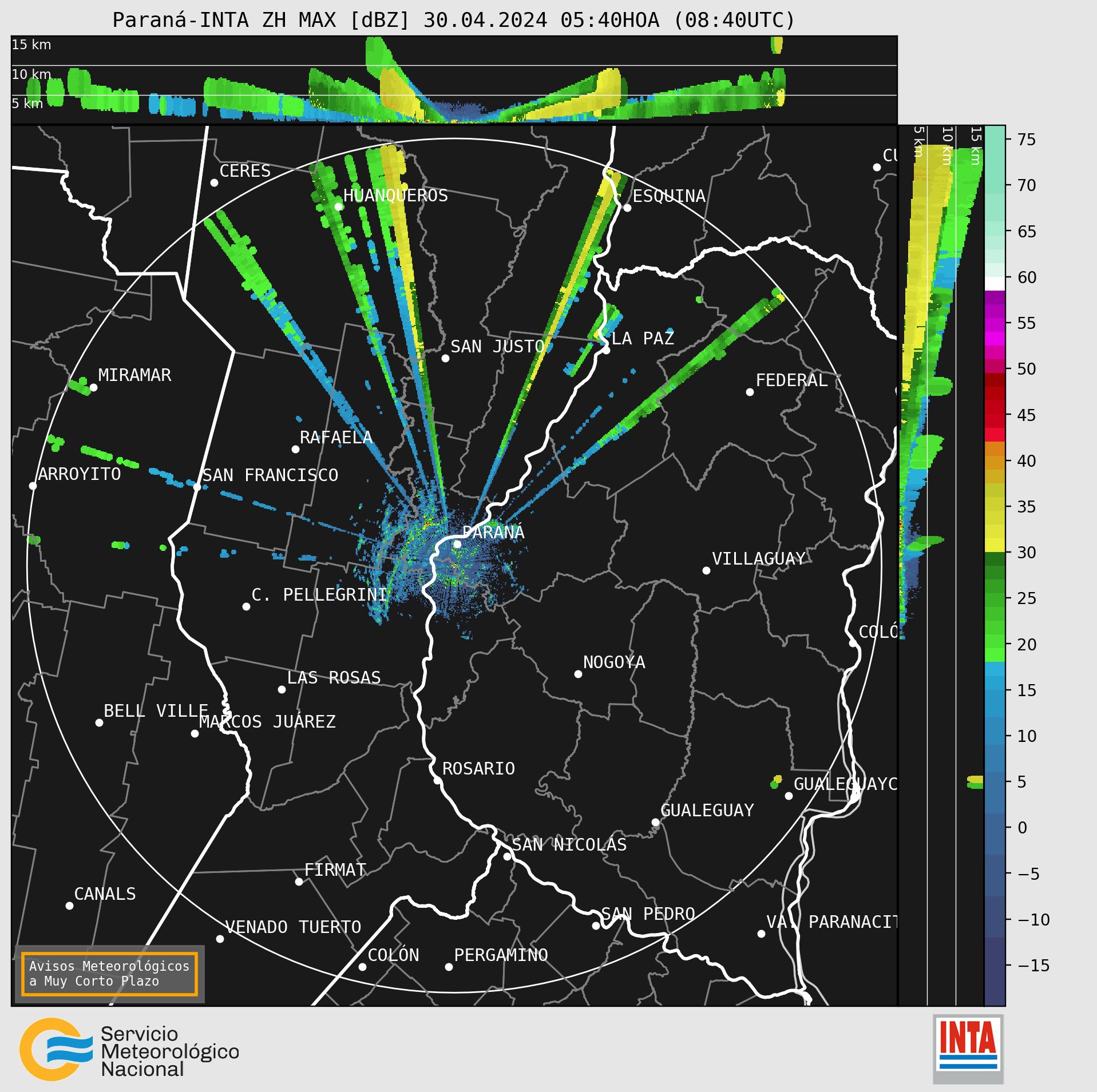The image size is (1097, 1092).
Task: Click the SAN JUSTO city label
Action: tap(497, 347)
